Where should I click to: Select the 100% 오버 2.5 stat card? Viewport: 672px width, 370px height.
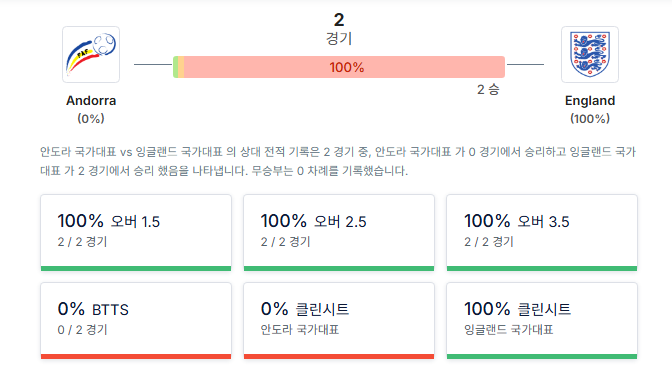point(339,233)
